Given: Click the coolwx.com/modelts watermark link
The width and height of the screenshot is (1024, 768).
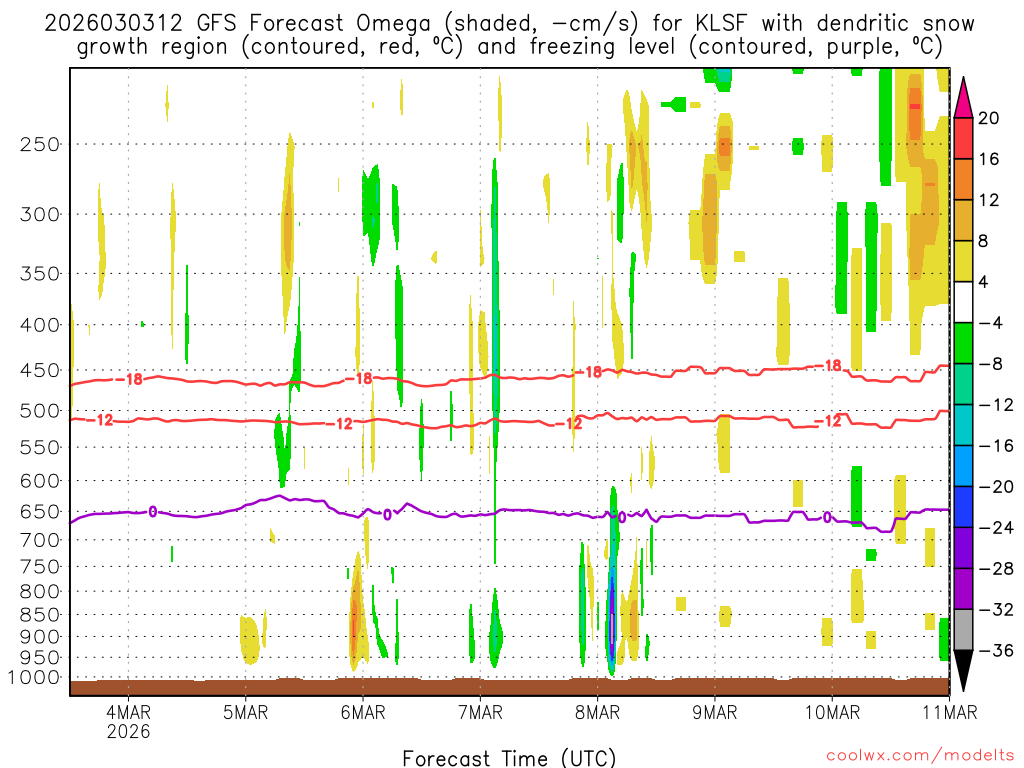Looking at the screenshot, I should coord(920,756).
